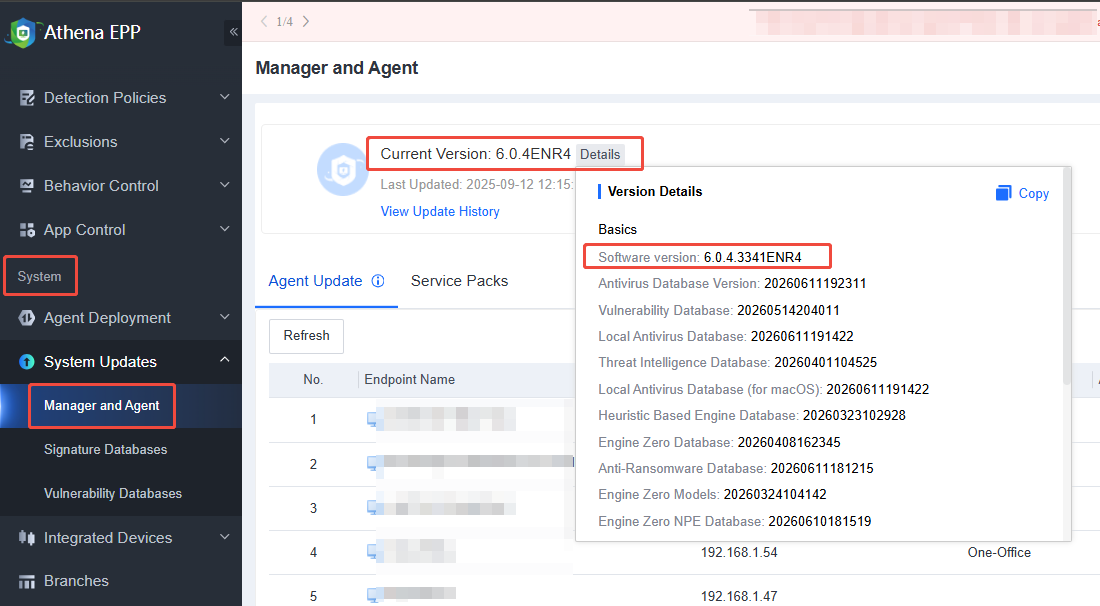The height and width of the screenshot is (606, 1100).
Task: Go to previous notice with left arrow
Action: [264, 21]
